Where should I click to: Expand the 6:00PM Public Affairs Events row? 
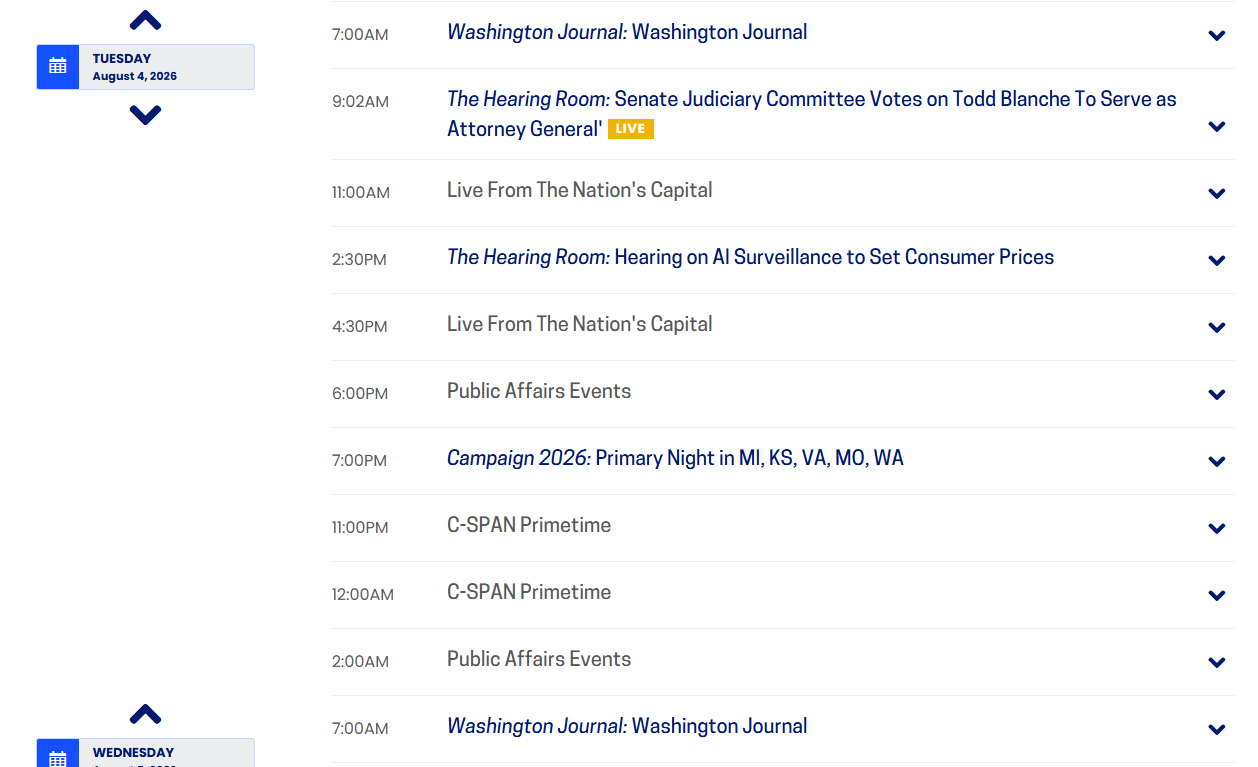[1217, 395]
